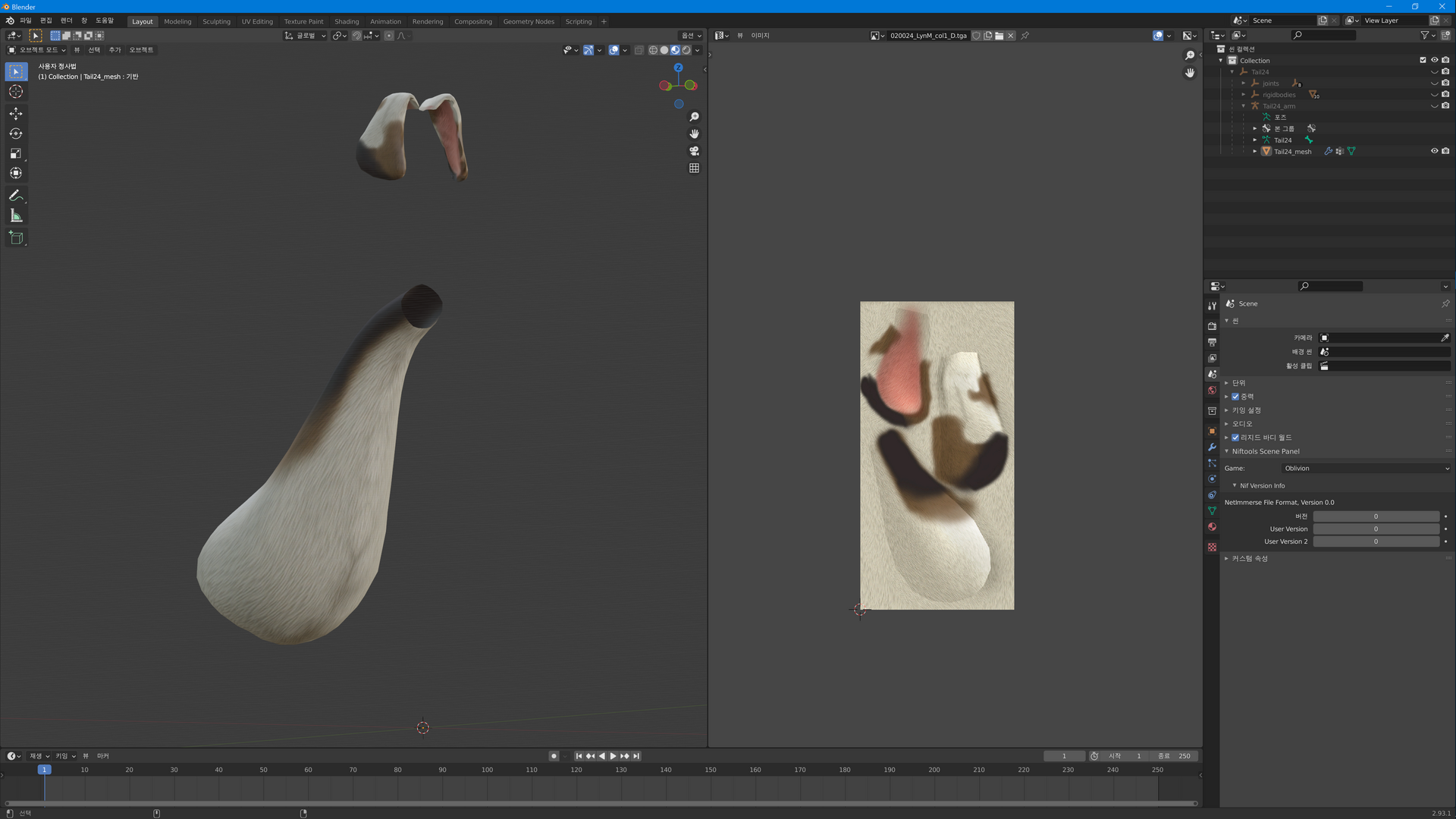Click the 종료 end frame field
The width and height of the screenshot is (1456, 819).
(1175, 756)
